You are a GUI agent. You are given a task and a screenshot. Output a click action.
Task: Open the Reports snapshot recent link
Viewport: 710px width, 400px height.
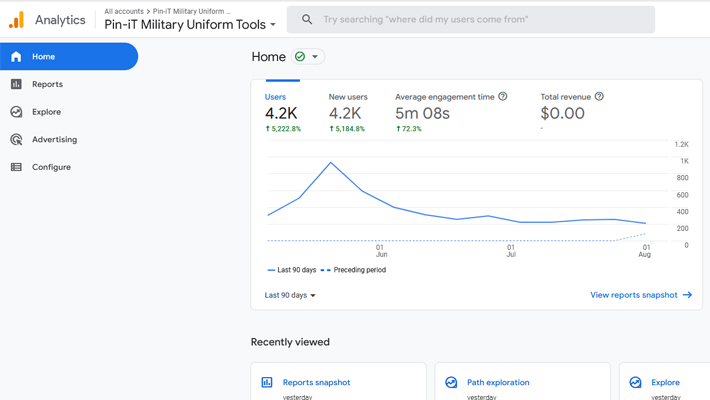[x=316, y=382]
